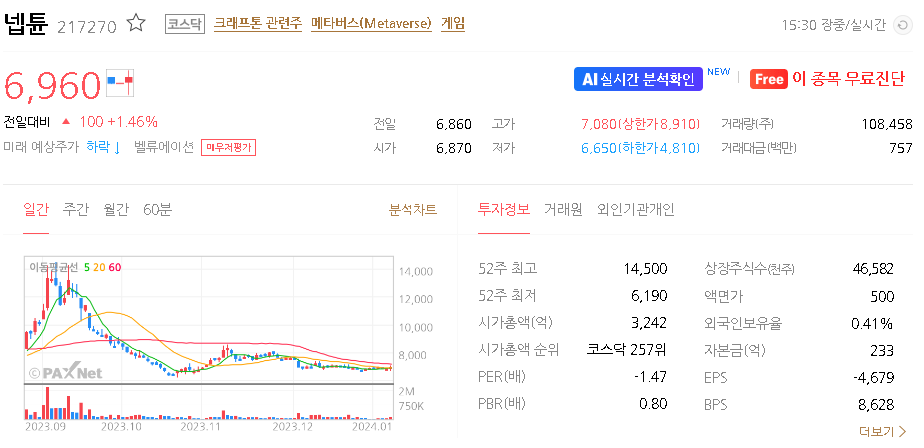Click the 52주 최저 value 6,190
The width and height of the screenshot is (924, 448).
tap(648, 296)
